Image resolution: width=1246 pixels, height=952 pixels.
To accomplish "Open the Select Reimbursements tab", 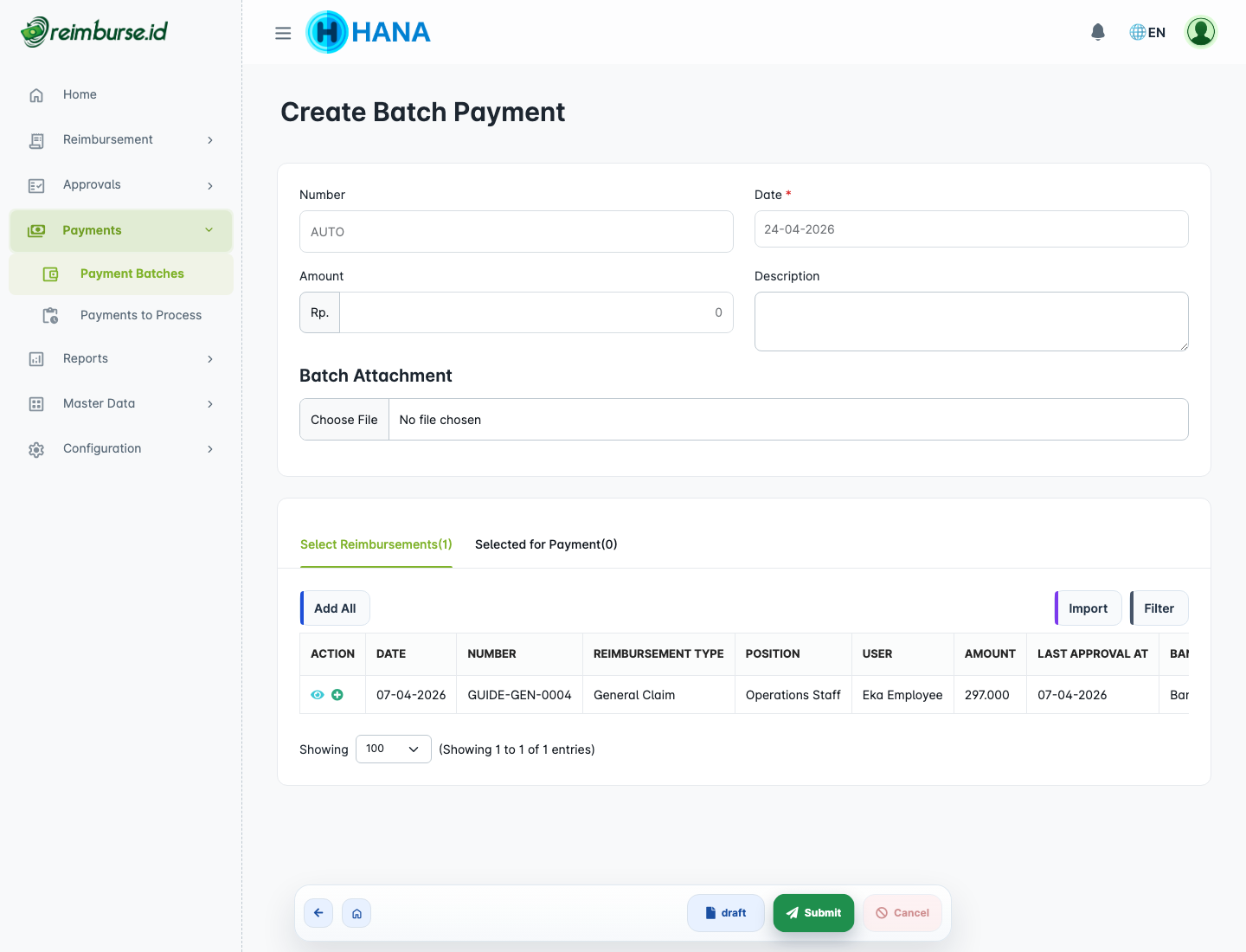I will [x=376, y=544].
